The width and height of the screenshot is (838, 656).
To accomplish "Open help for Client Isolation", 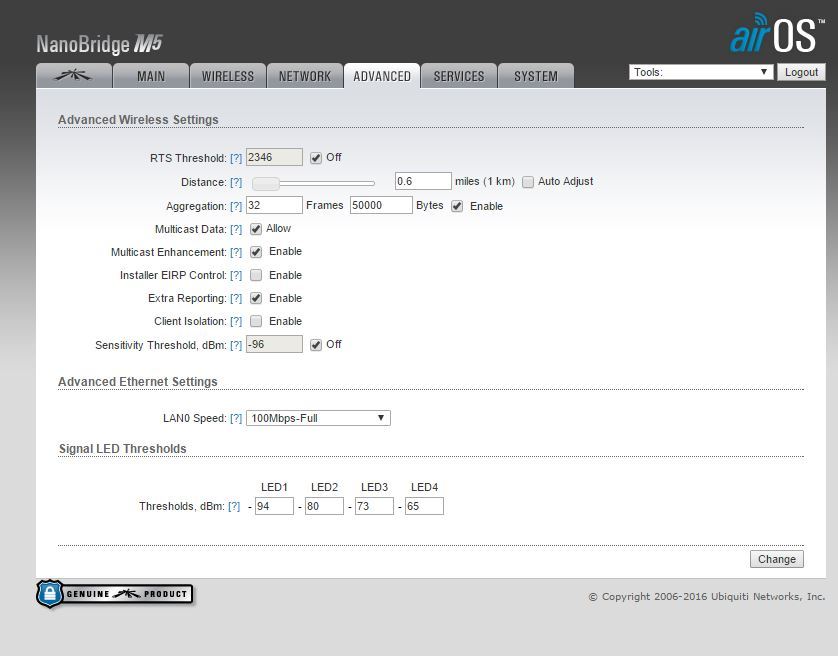I will tap(236, 322).
